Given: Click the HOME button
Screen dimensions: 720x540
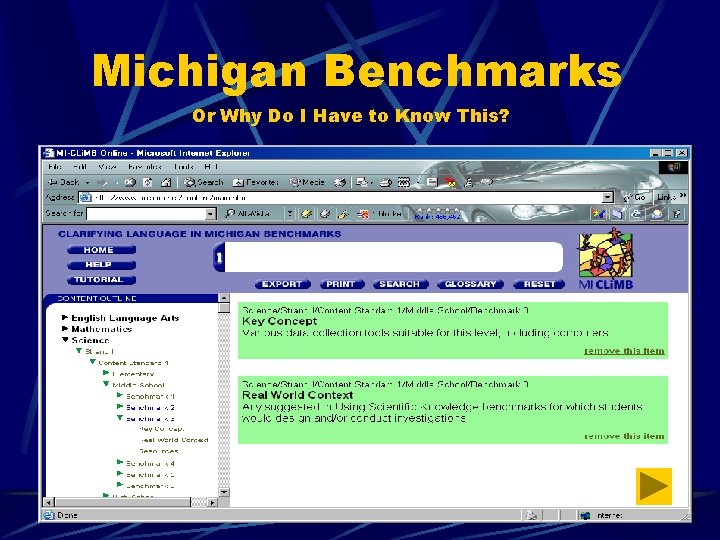Looking at the screenshot, I should click(x=101, y=250).
